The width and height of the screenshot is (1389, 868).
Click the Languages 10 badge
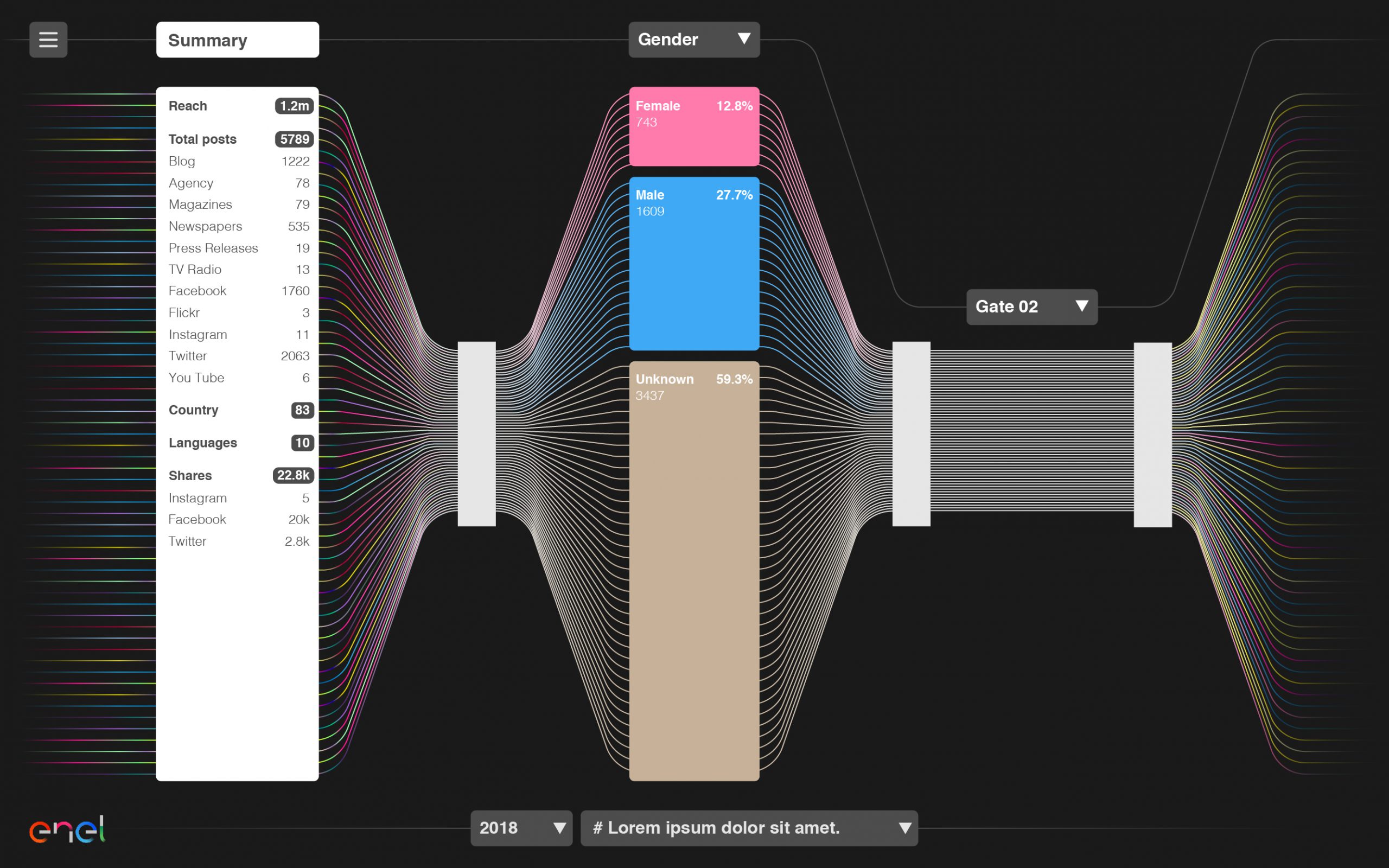coord(302,443)
